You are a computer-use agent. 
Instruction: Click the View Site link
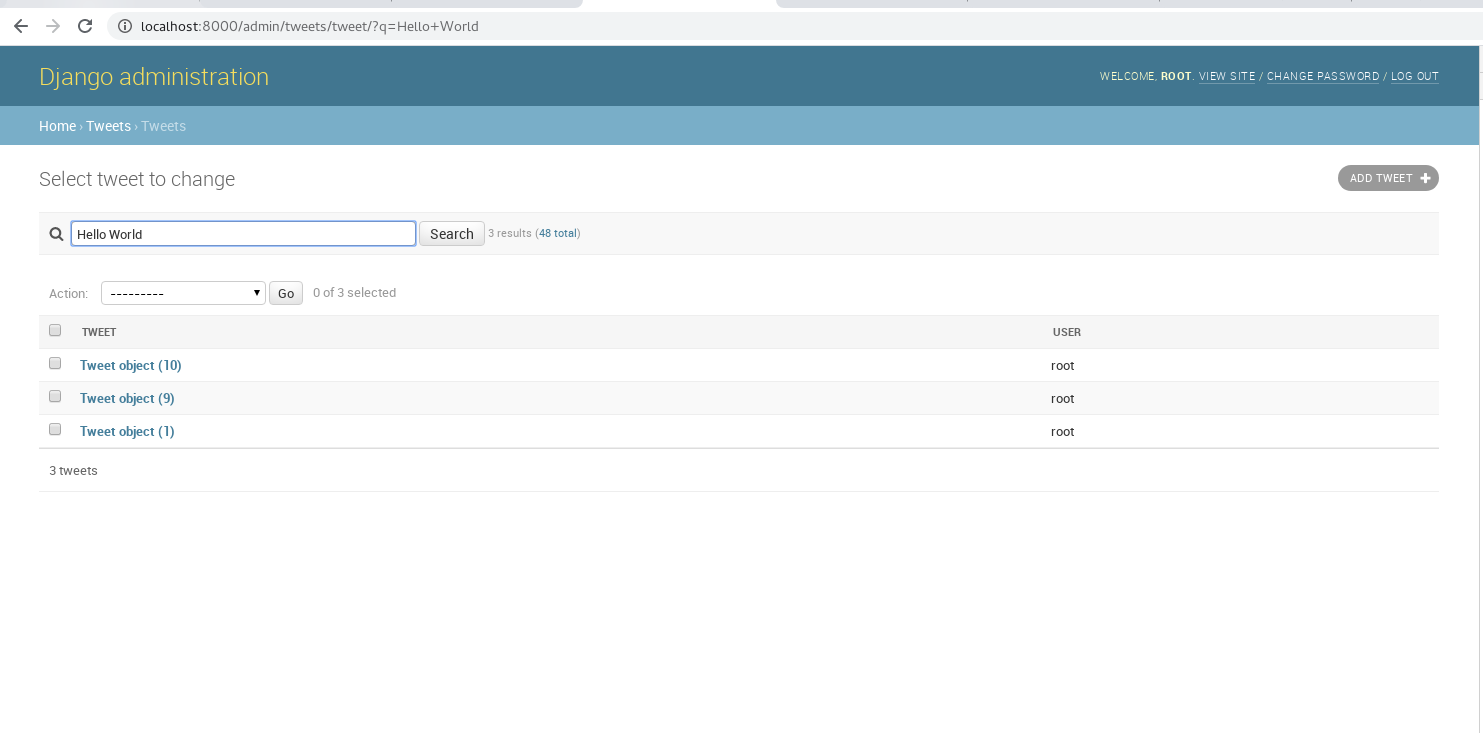coord(1227,76)
